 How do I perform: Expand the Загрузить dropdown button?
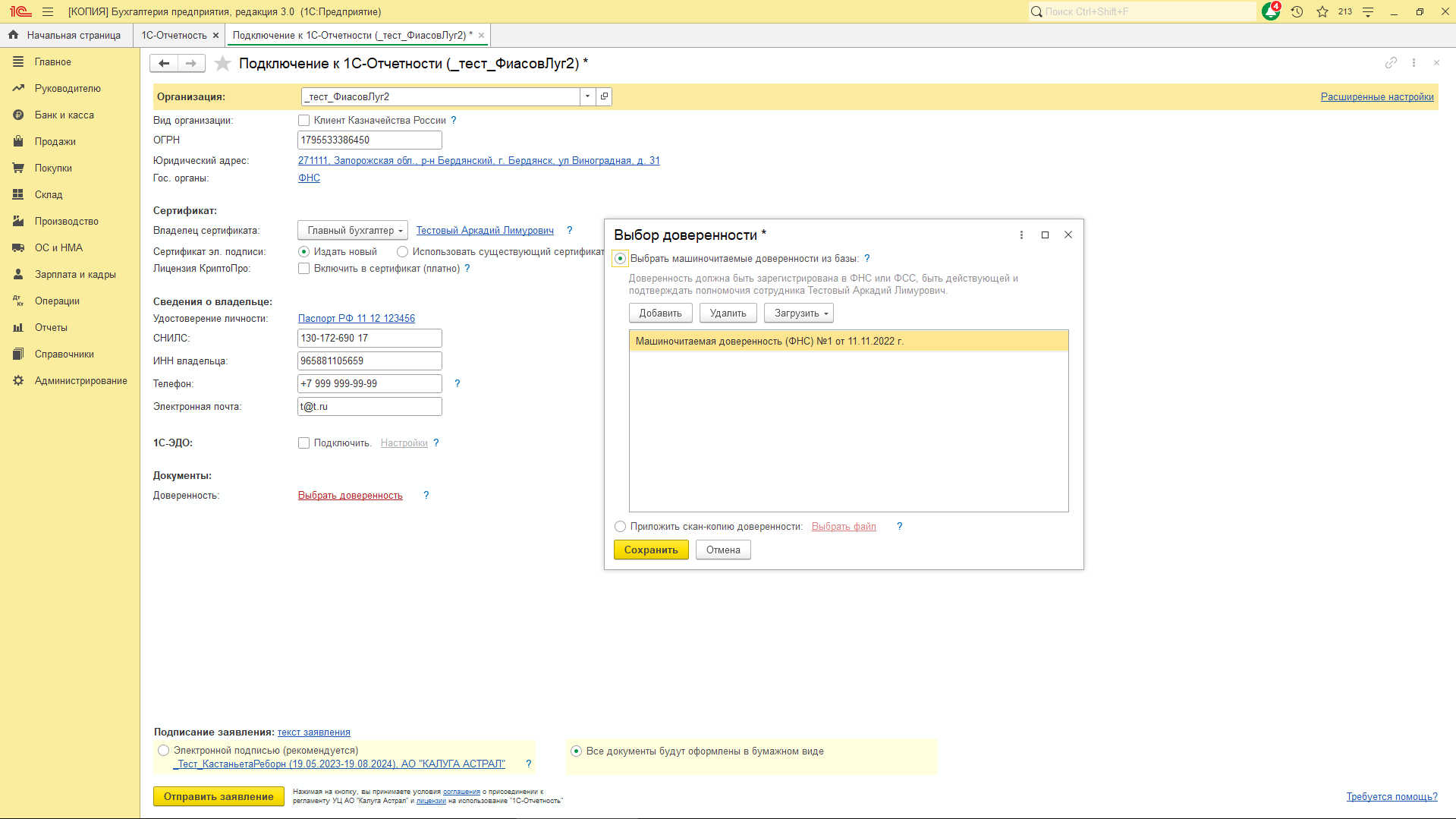[799, 313]
